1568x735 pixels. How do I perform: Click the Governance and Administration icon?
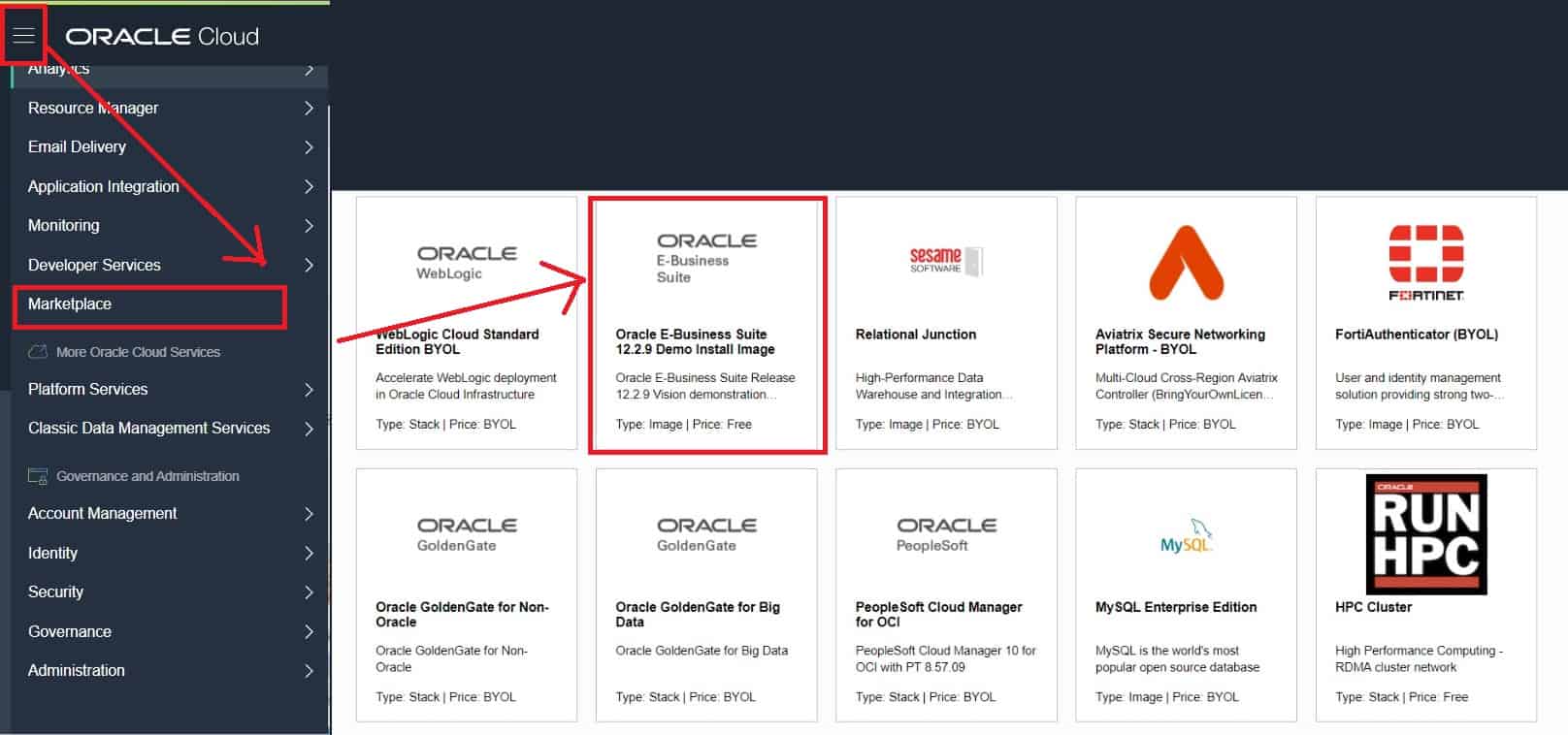coord(38,476)
